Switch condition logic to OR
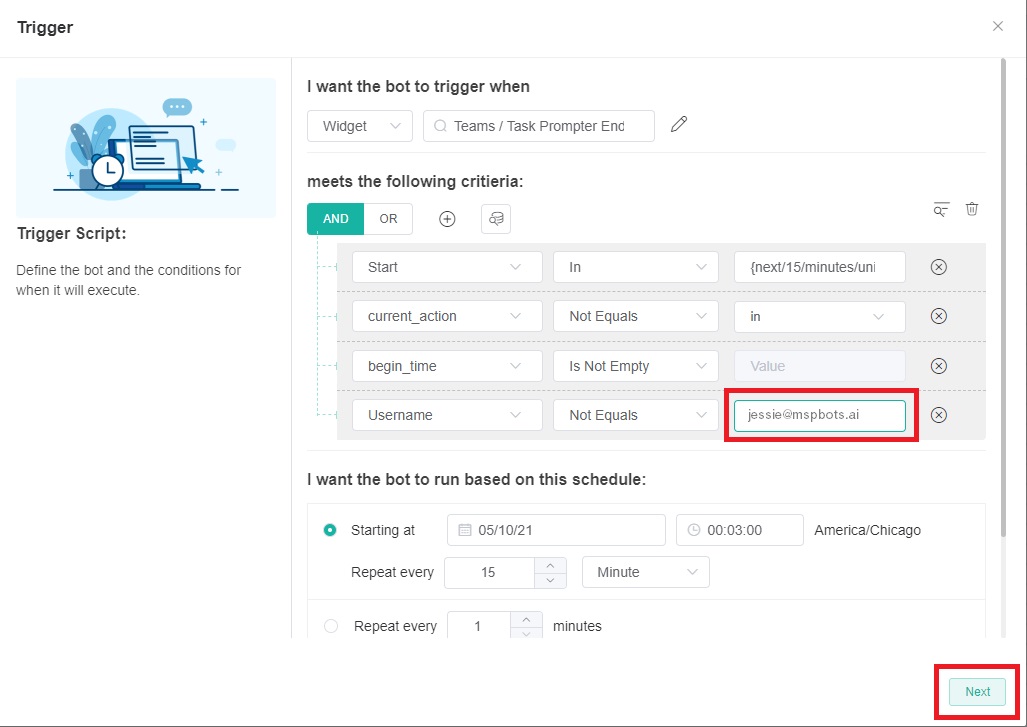Image resolution: width=1027 pixels, height=727 pixels. [x=388, y=219]
